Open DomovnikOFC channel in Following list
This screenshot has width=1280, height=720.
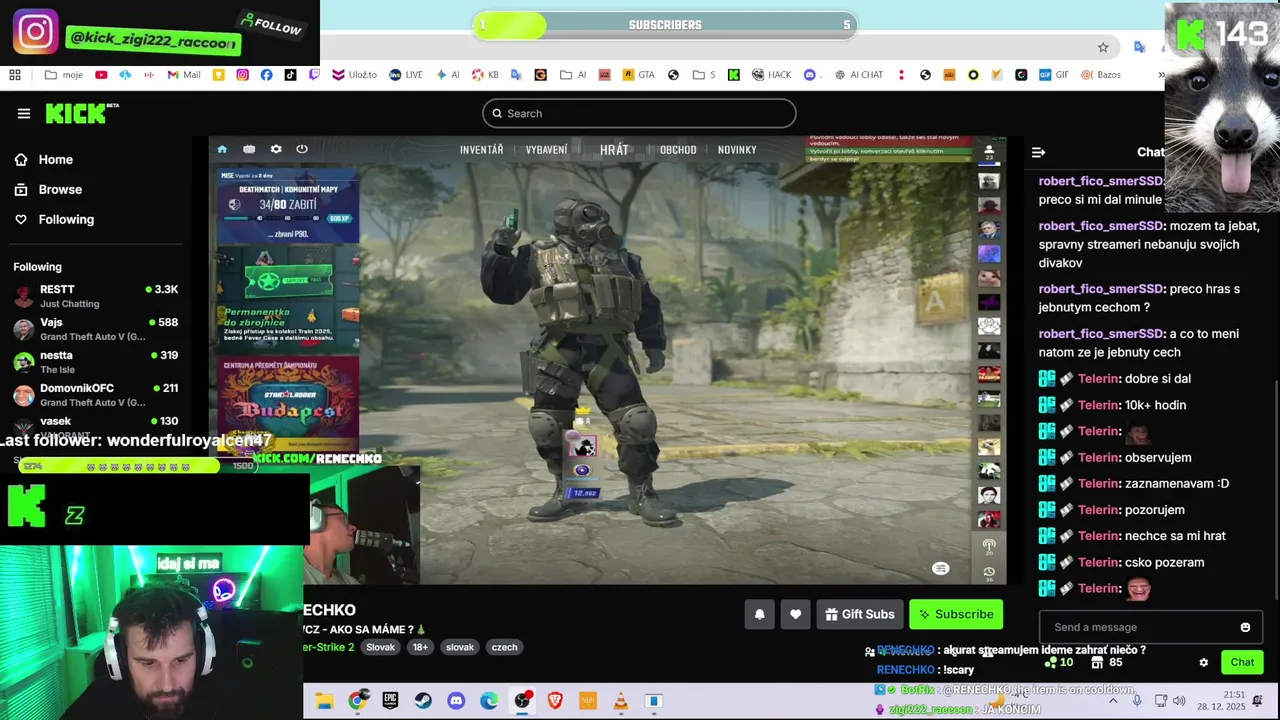pyautogui.click(x=96, y=395)
